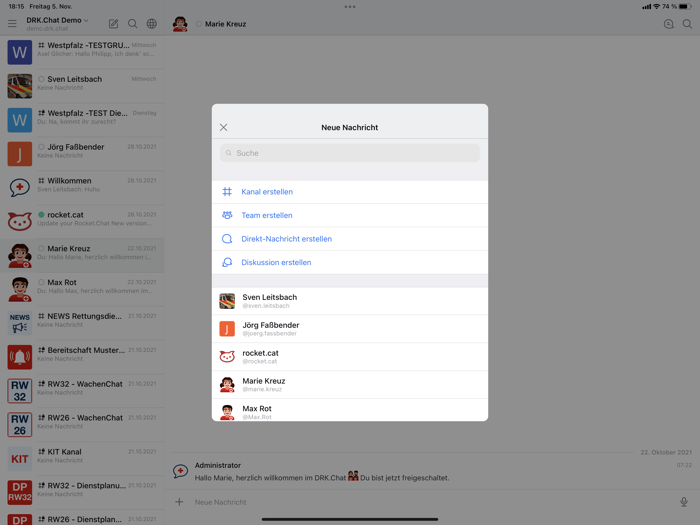
Task: Tap the orange J avatar in sidebar
Action: tap(20, 154)
